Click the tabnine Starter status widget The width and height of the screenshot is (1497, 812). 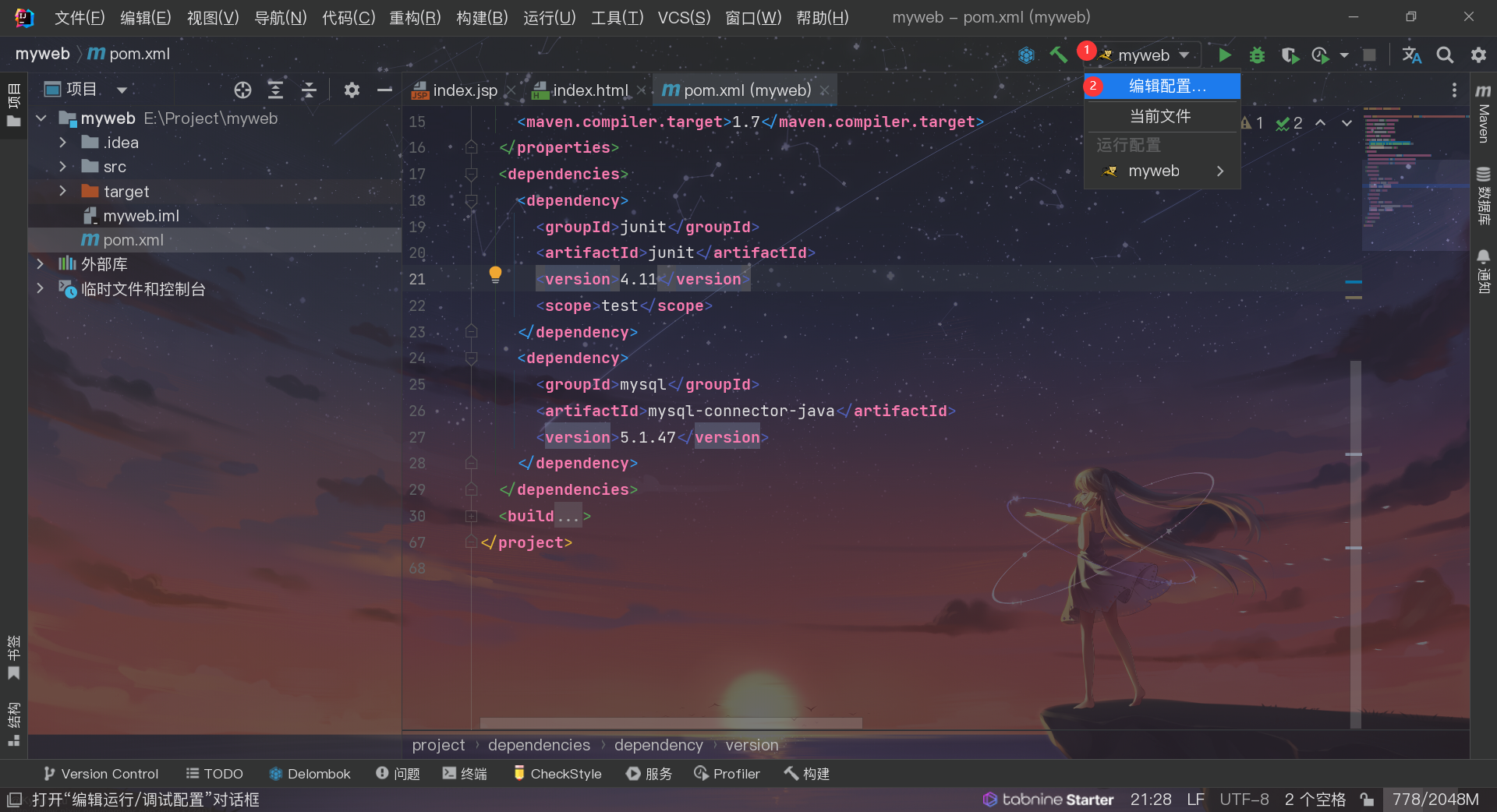[1048, 800]
